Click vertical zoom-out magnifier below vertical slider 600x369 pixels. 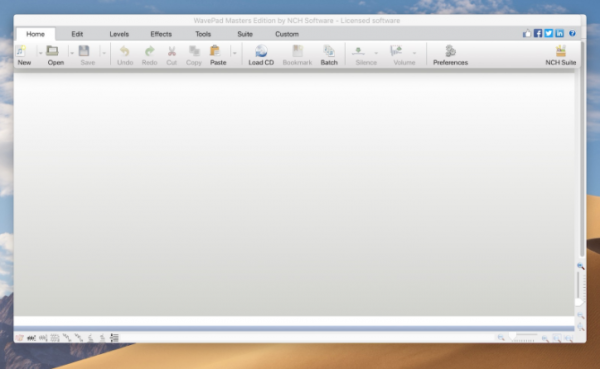click(x=580, y=315)
